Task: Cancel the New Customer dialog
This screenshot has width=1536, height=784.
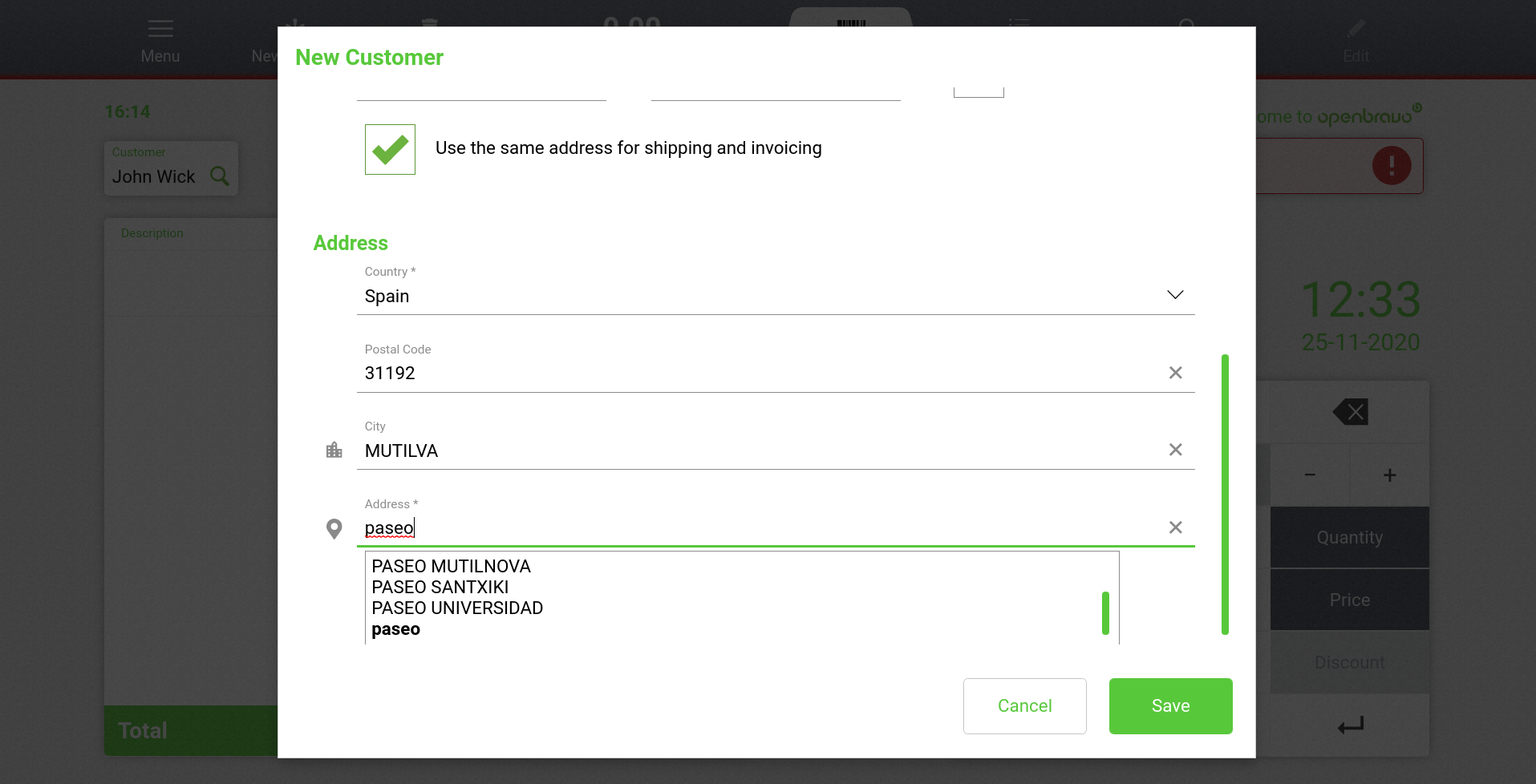Action: (x=1024, y=706)
